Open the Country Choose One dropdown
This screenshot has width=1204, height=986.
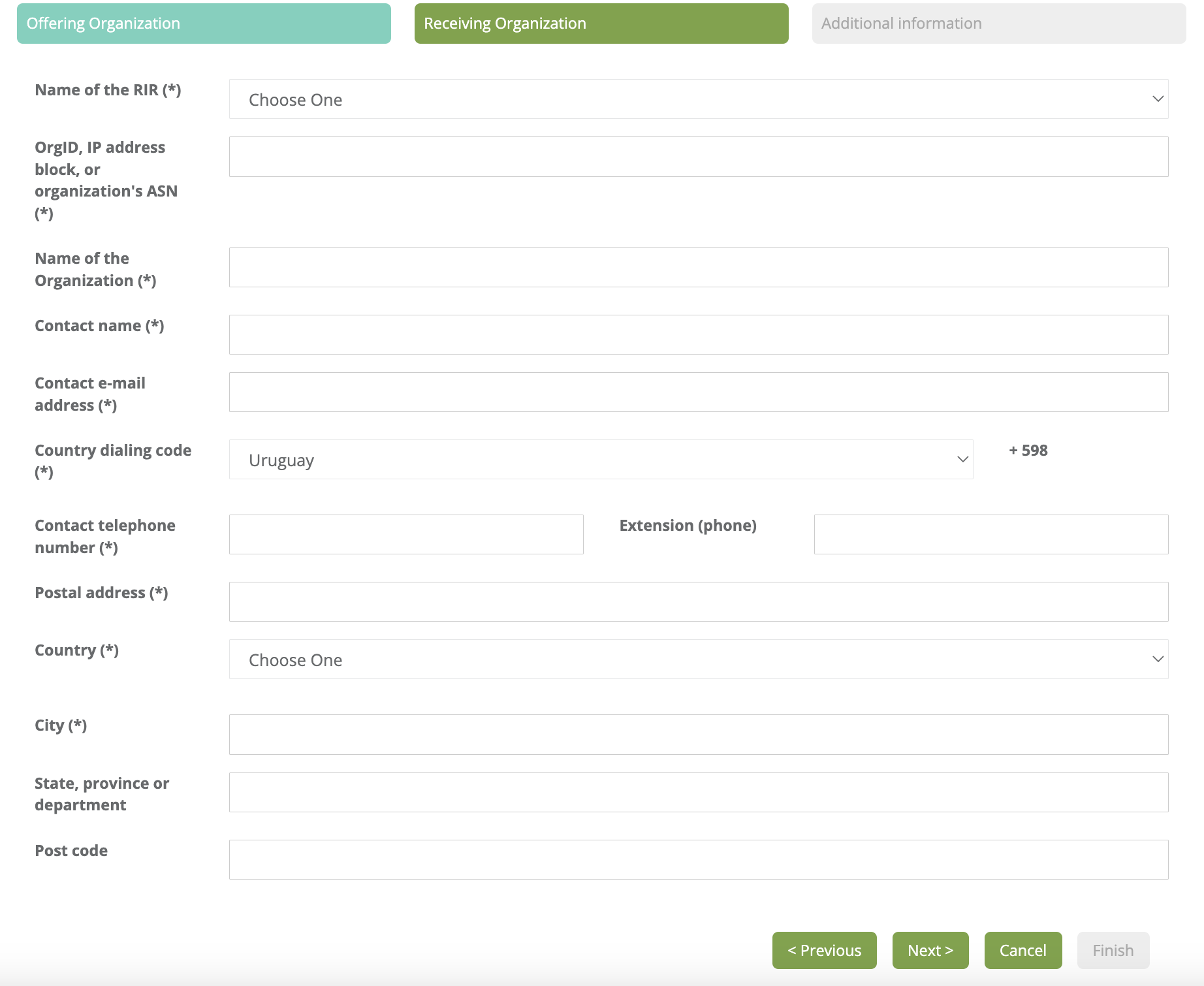[698, 660]
